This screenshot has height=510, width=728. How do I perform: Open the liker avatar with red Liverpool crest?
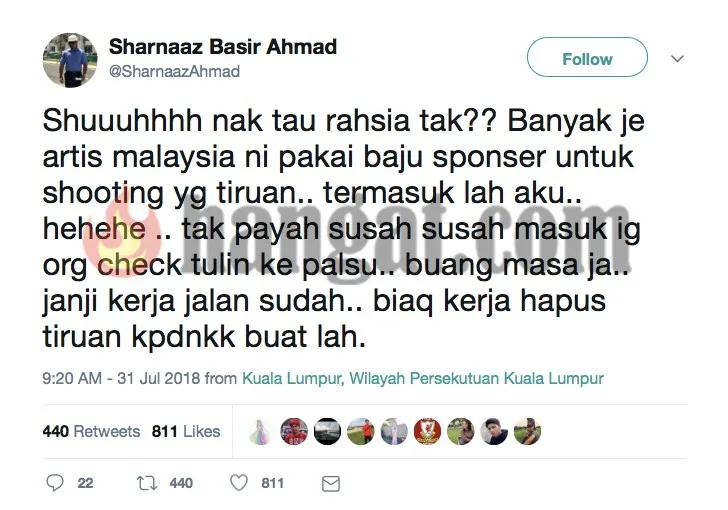click(428, 432)
